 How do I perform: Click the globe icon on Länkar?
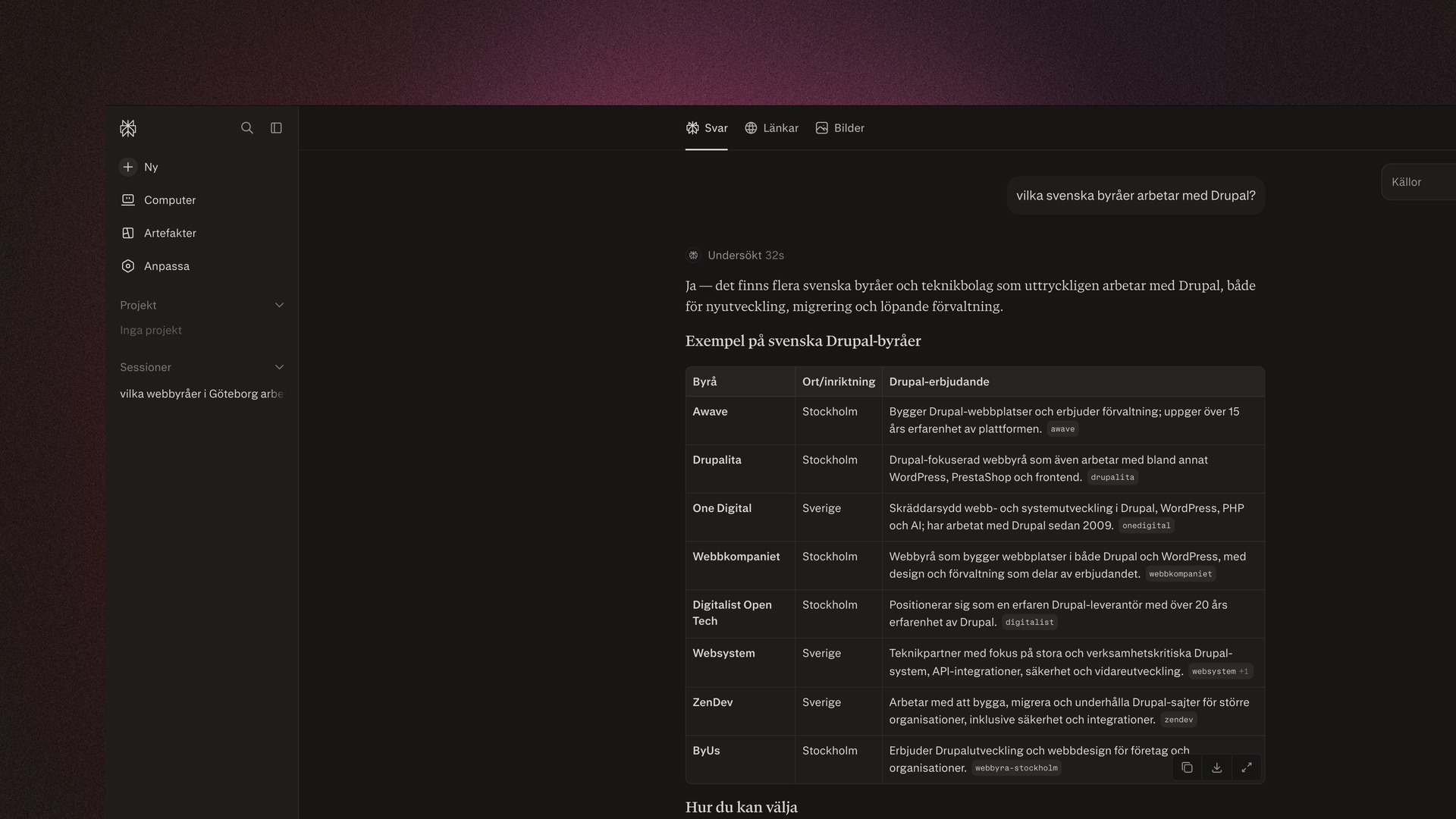(x=751, y=128)
